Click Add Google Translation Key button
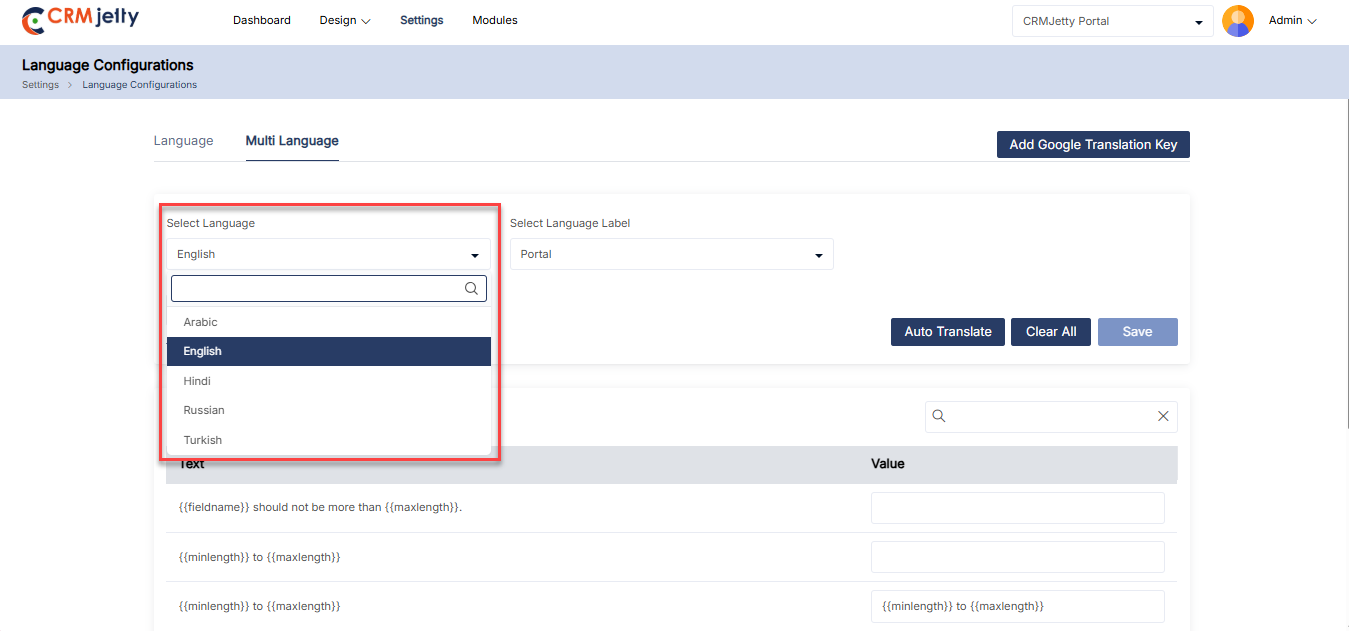Image resolution: width=1349 pixels, height=631 pixels. [x=1092, y=144]
